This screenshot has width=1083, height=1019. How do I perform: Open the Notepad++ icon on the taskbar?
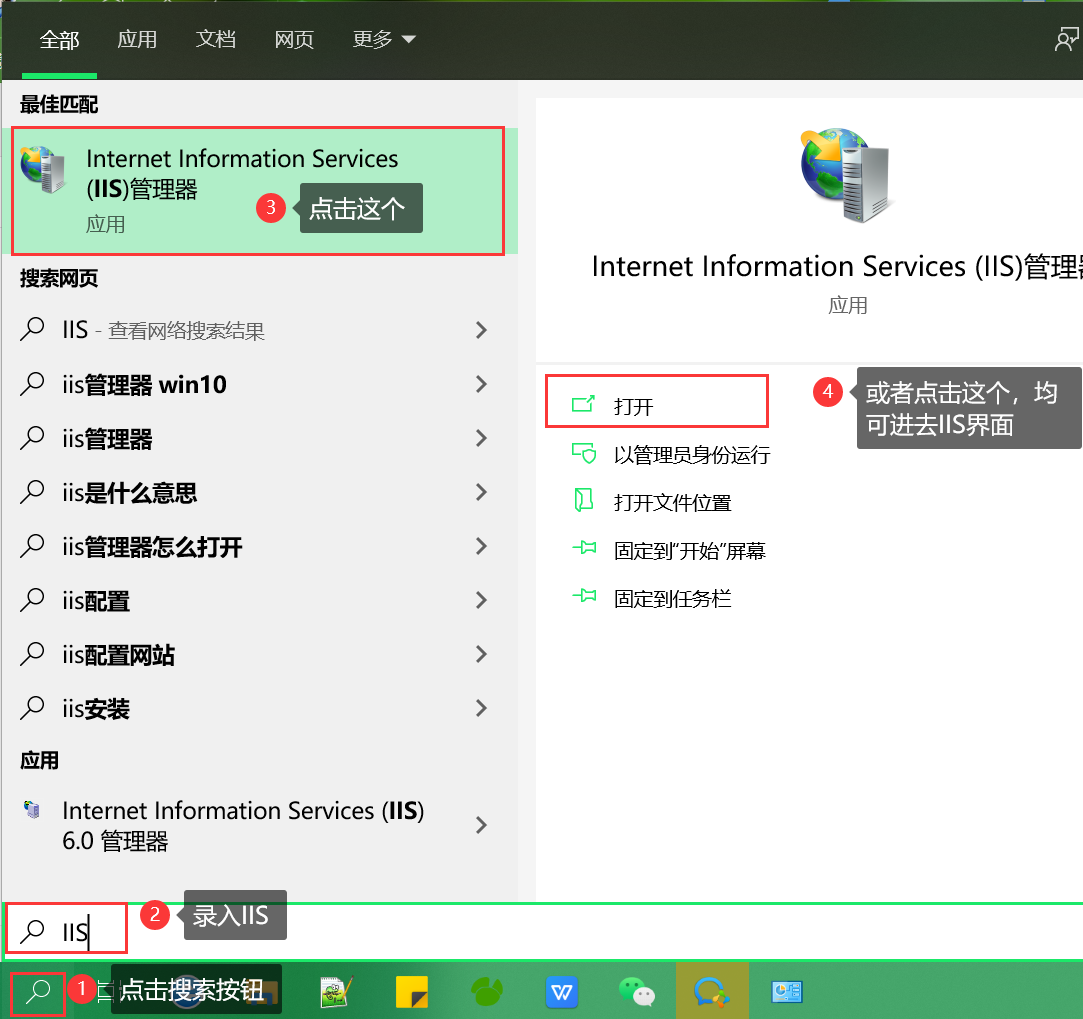click(337, 993)
